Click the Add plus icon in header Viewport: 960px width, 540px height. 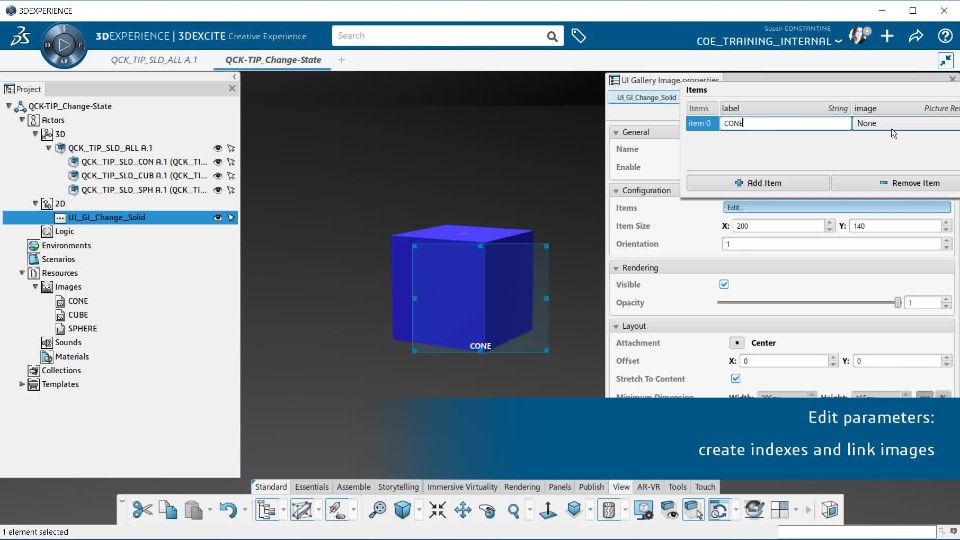click(x=887, y=37)
